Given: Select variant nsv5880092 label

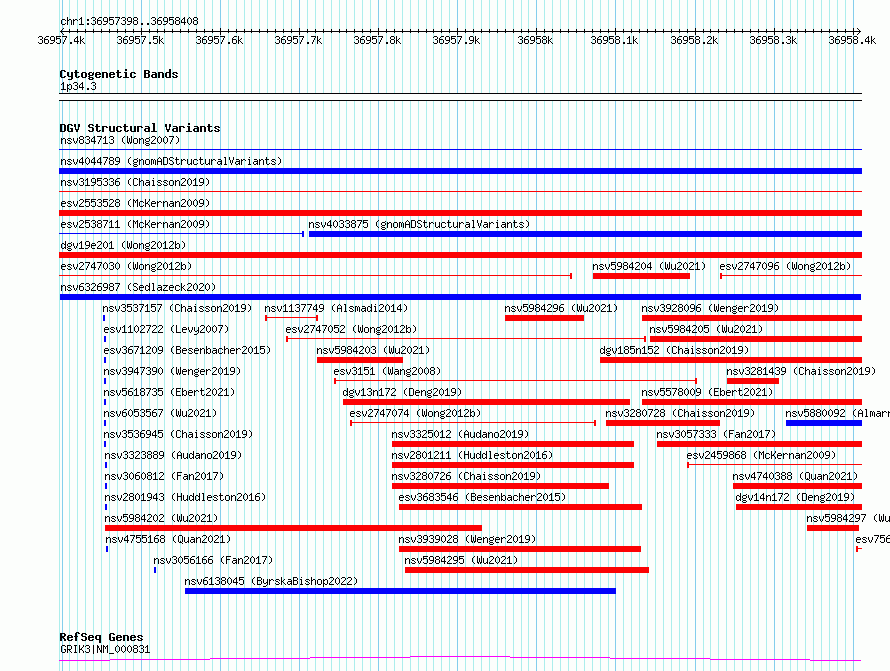Looking at the screenshot, I should coord(837,413).
